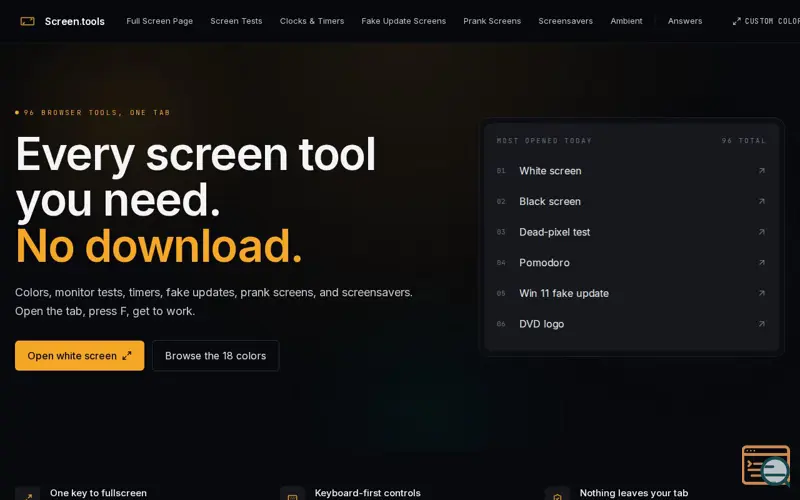800x500 pixels.
Task: Go to Screensavers nav item
Action: (565, 21)
